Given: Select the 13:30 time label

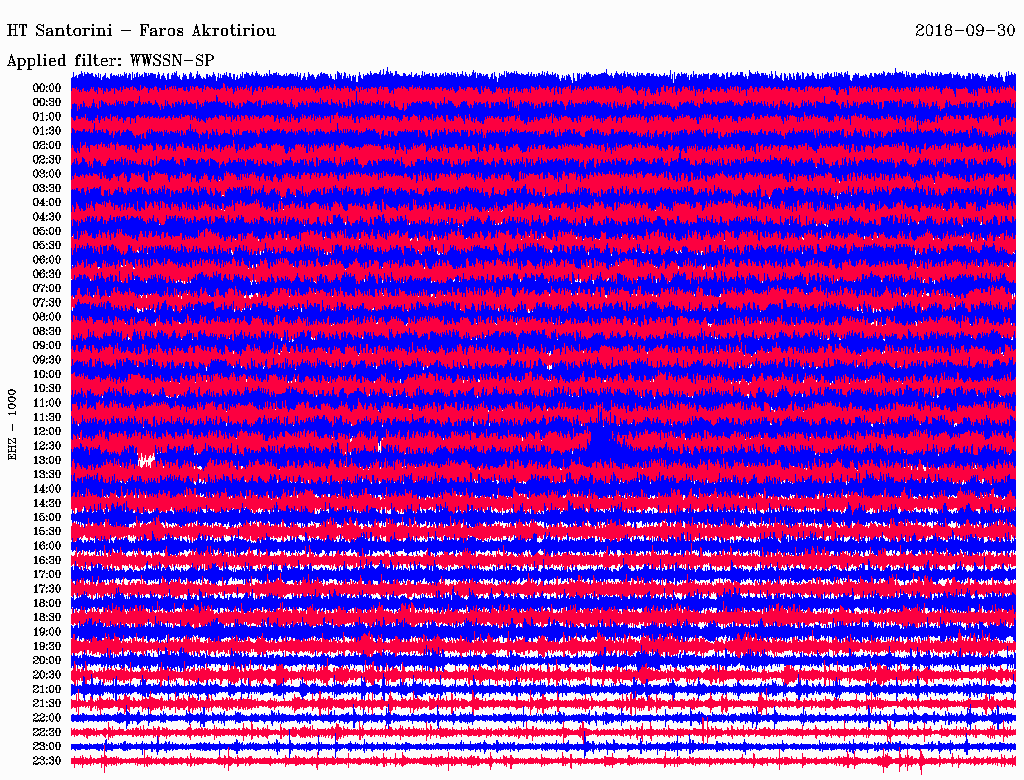Looking at the screenshot, I should tap(47, 474).
